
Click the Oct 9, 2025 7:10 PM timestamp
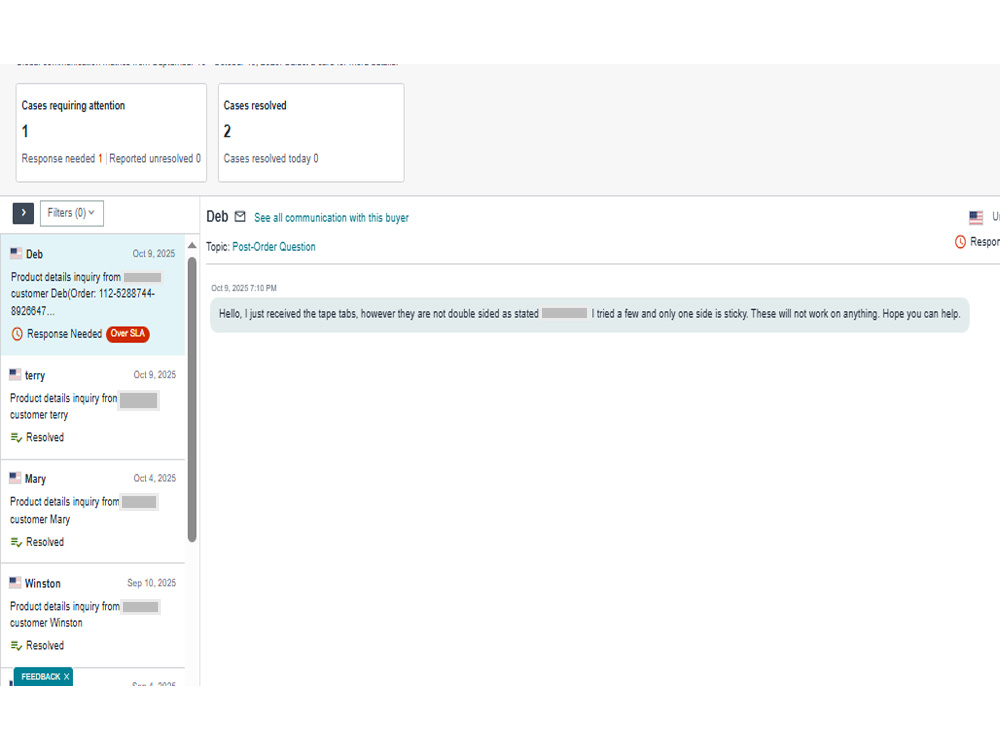coord(244,288)
